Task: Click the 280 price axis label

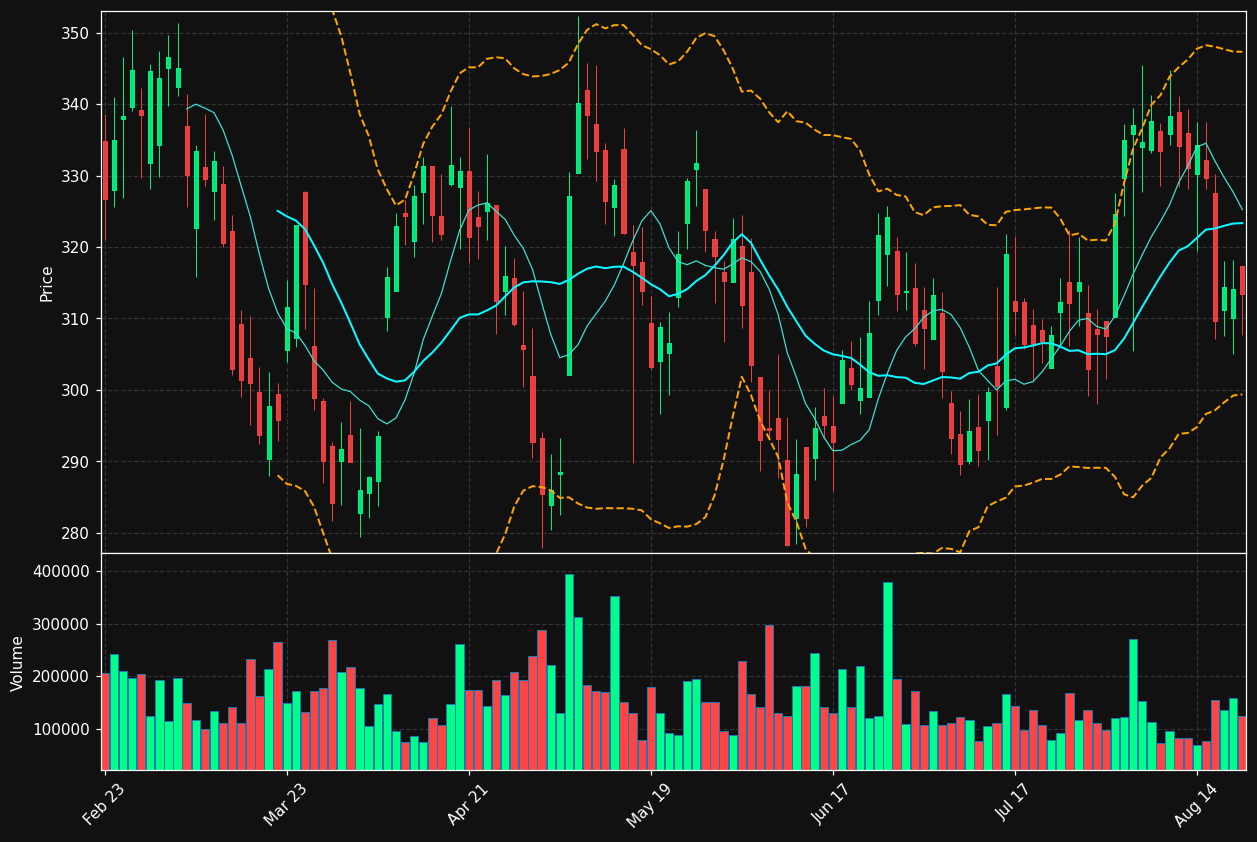Action: click(x=76, y=534)
